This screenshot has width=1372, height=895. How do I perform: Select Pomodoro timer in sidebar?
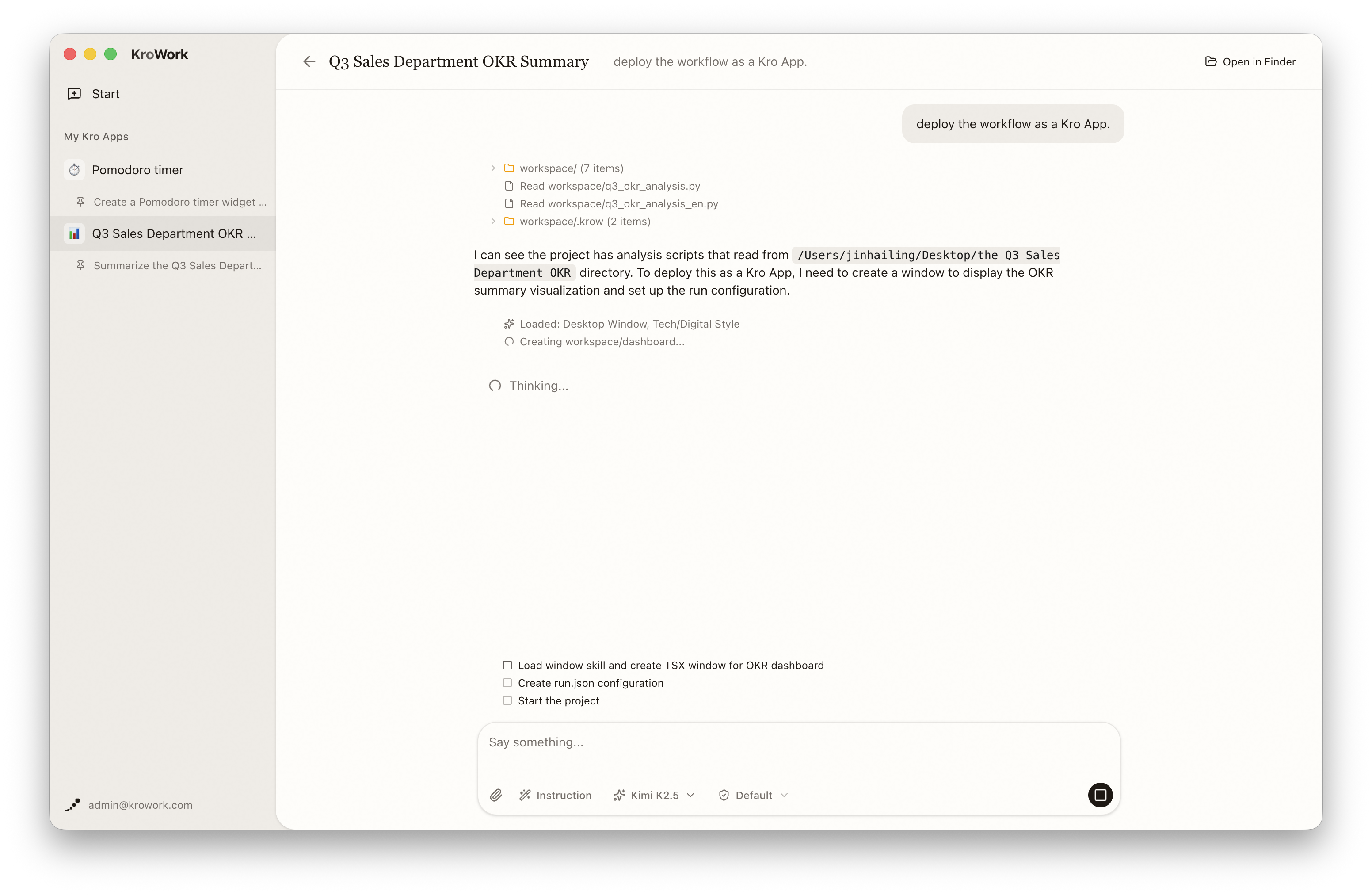click(163, 170)
